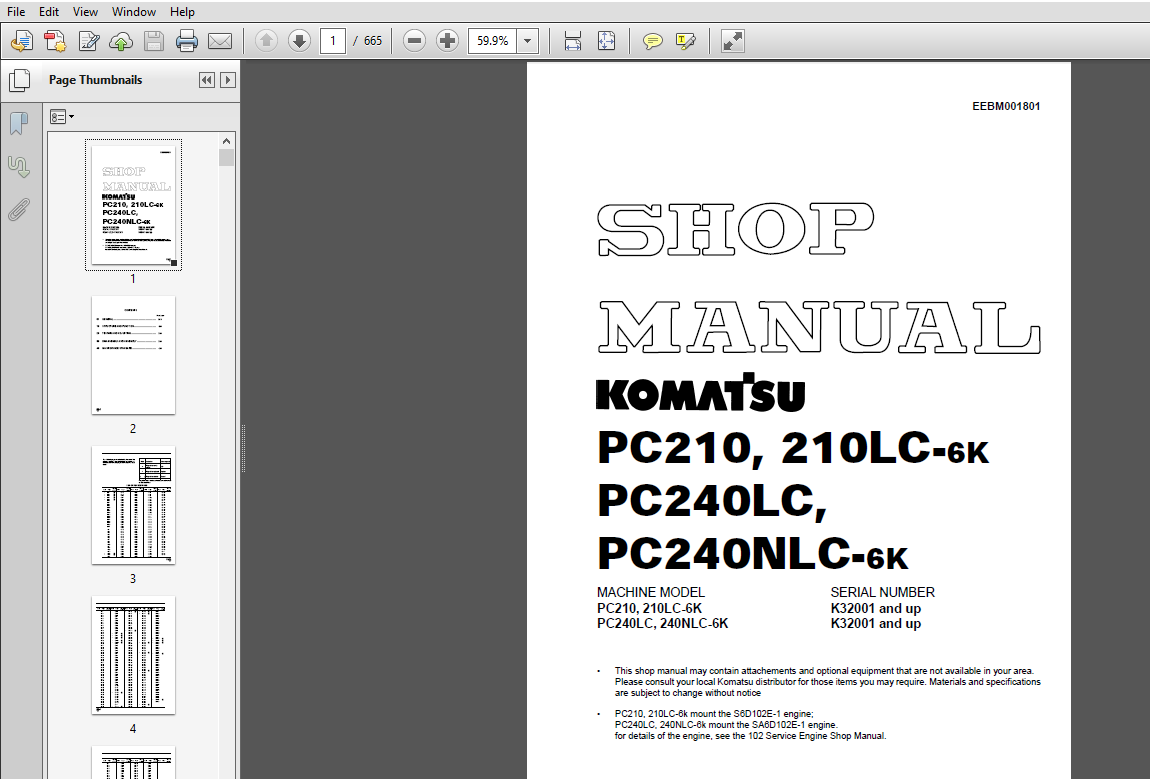Click the email envelope icon
Image resolution: width=1150 pixels, height=779 pixels.
click(x=220, y=41)
